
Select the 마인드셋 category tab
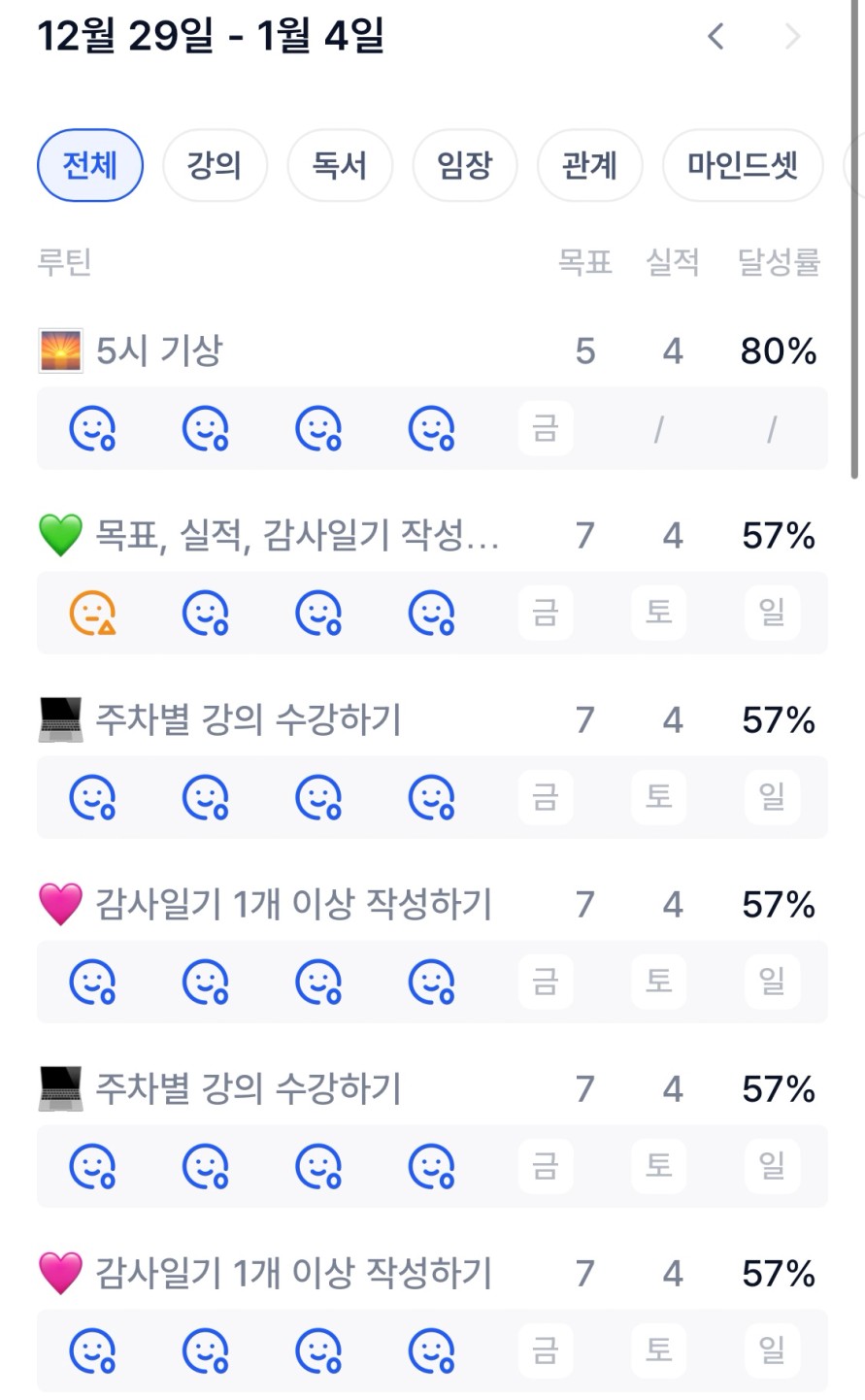[743, 165]
